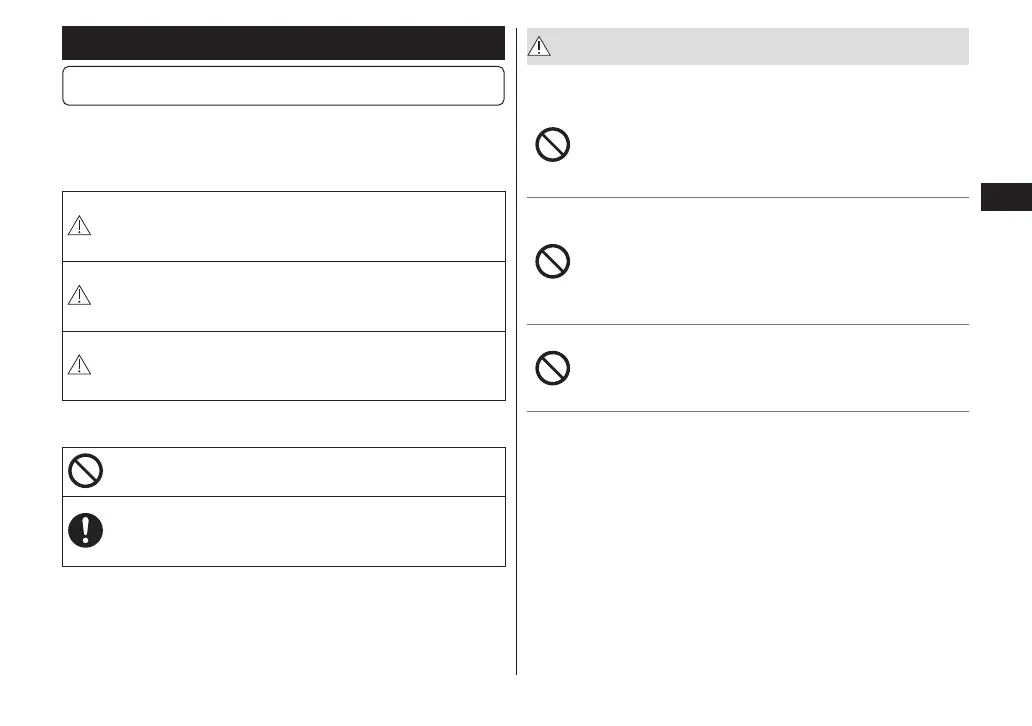Click the empty cell beside the top warning triangle
This screenshot has height=726, width=1032.
point(300,227)
